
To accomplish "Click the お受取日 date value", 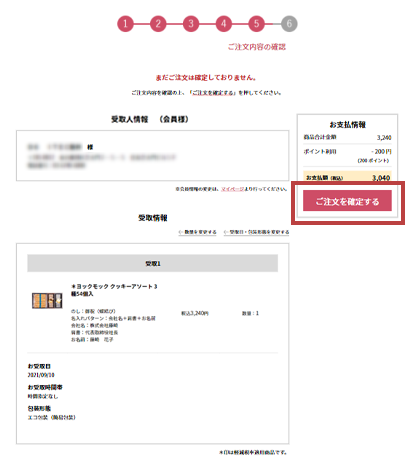I will click(x=41, y=375).
